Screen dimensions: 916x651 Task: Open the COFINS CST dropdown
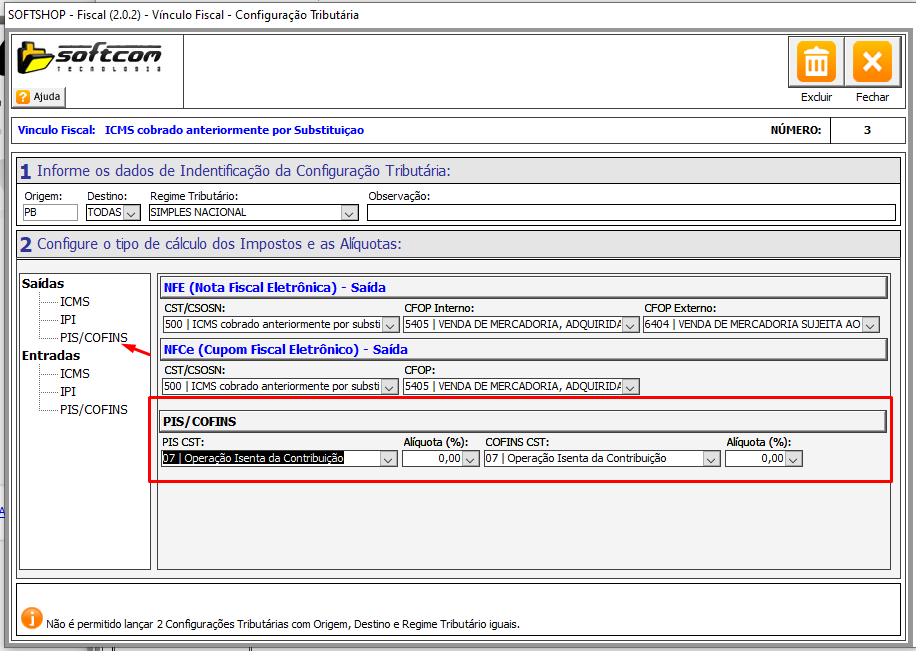(x=711, y=459)
